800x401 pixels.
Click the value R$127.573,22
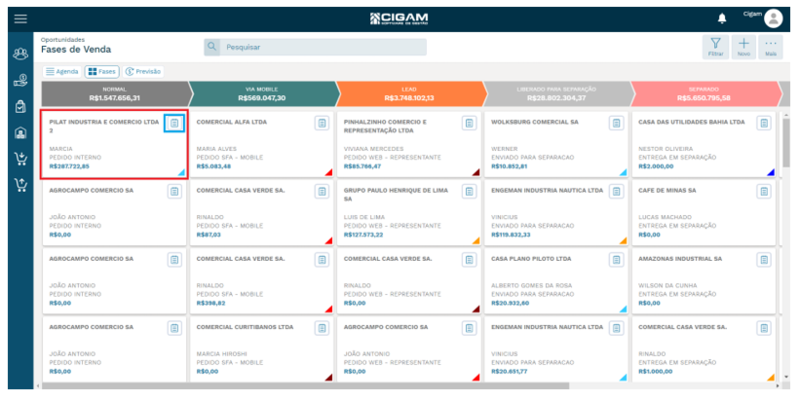click(363, 235)
